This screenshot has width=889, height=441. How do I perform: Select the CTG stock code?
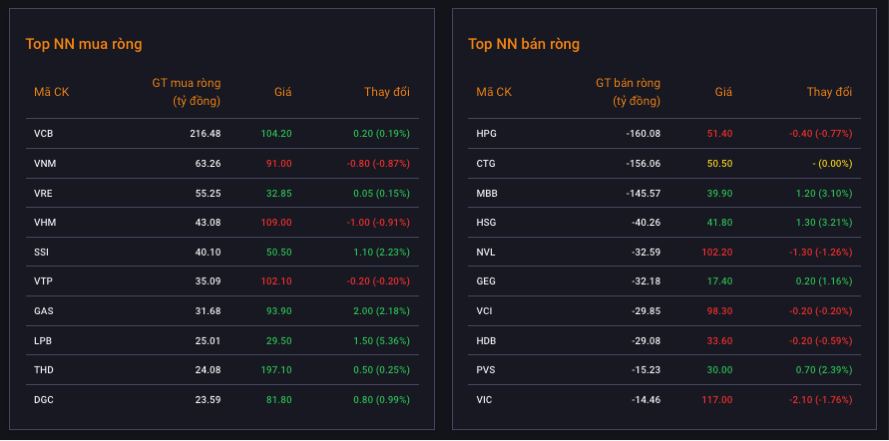(487, 163)
